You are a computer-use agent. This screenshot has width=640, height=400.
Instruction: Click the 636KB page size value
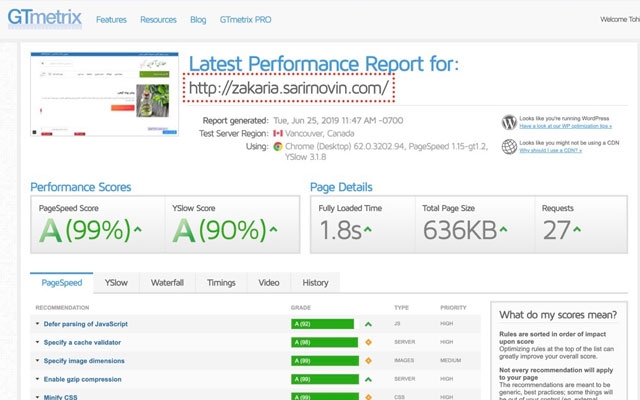pos(460,230)
